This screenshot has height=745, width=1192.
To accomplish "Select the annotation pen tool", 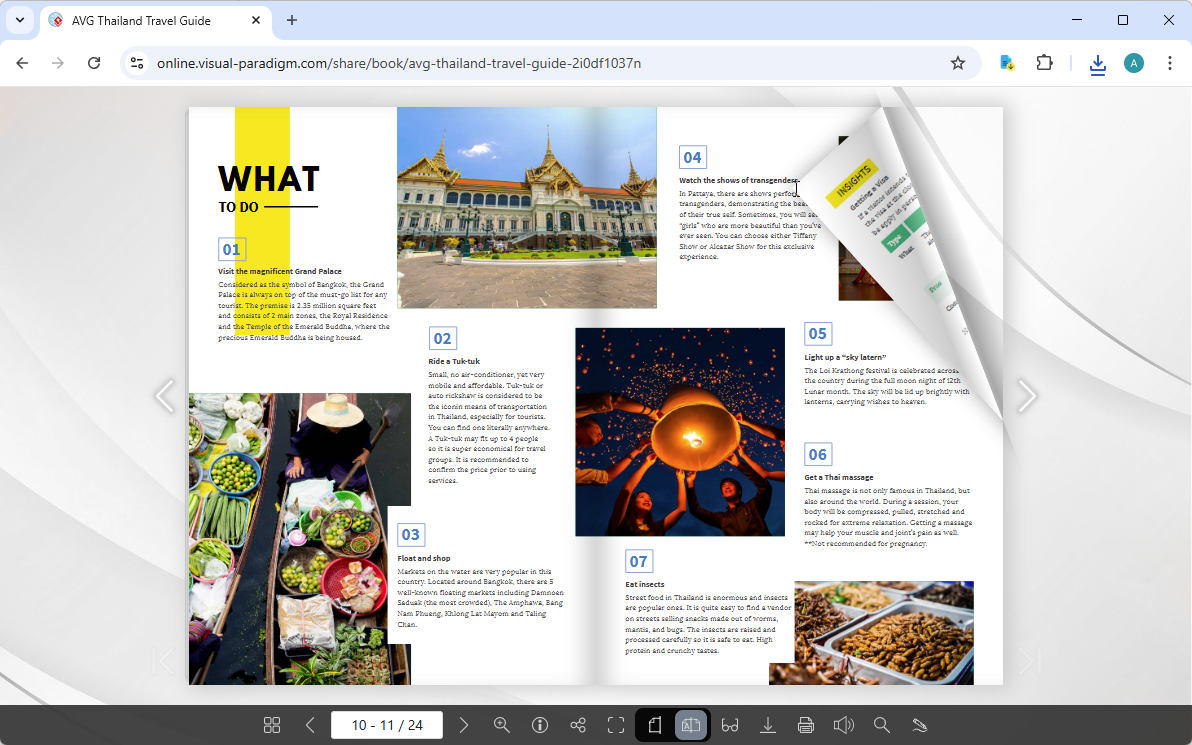I will click(920, 724).
